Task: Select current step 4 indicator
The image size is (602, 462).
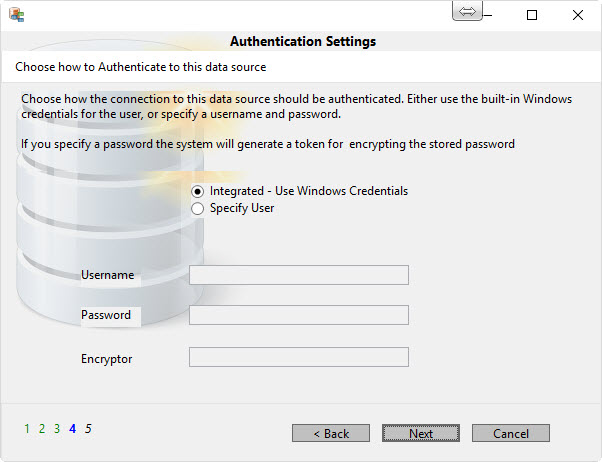Action: (x=73, y=429)
